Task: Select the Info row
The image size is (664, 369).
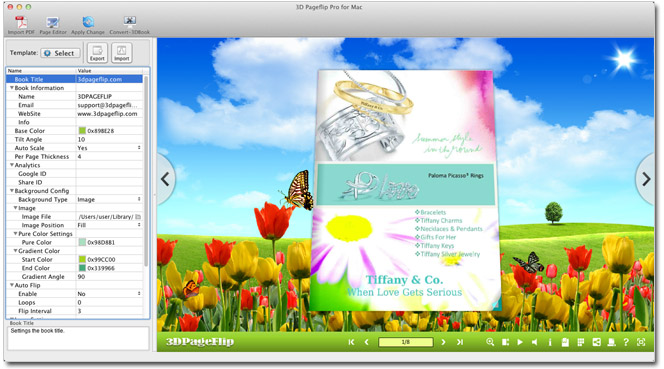Action: pyautogui.click(x=75, y=122)
